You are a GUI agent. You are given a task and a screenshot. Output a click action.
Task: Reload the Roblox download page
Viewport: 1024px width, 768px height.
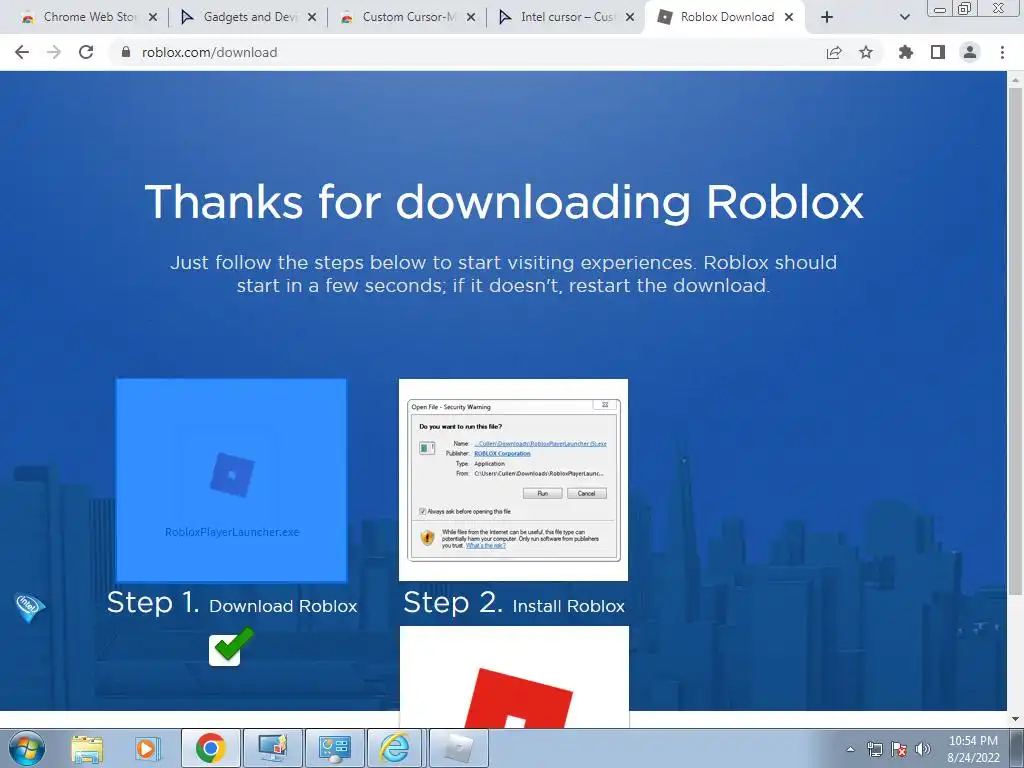[x=86, y=52]
